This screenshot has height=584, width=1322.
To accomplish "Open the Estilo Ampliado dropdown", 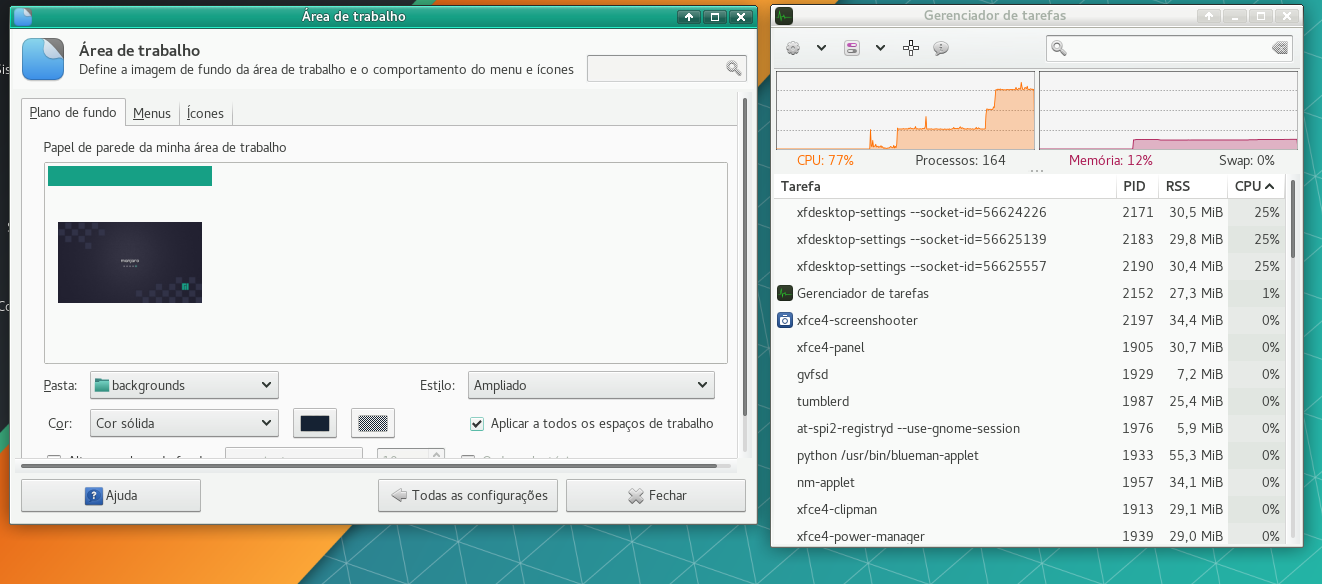I will pos(591,385).
